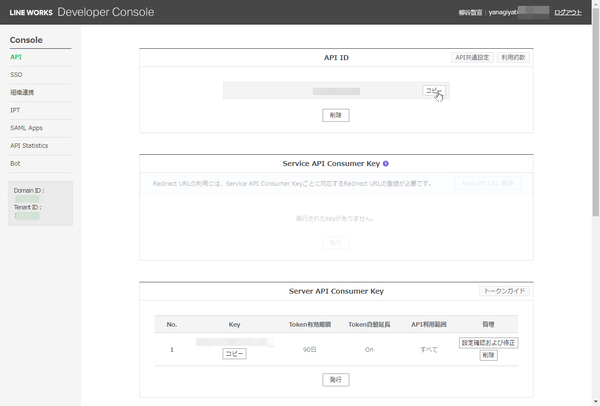Click the 管理 column header
The image size is (600, 406).
(488, 324)
